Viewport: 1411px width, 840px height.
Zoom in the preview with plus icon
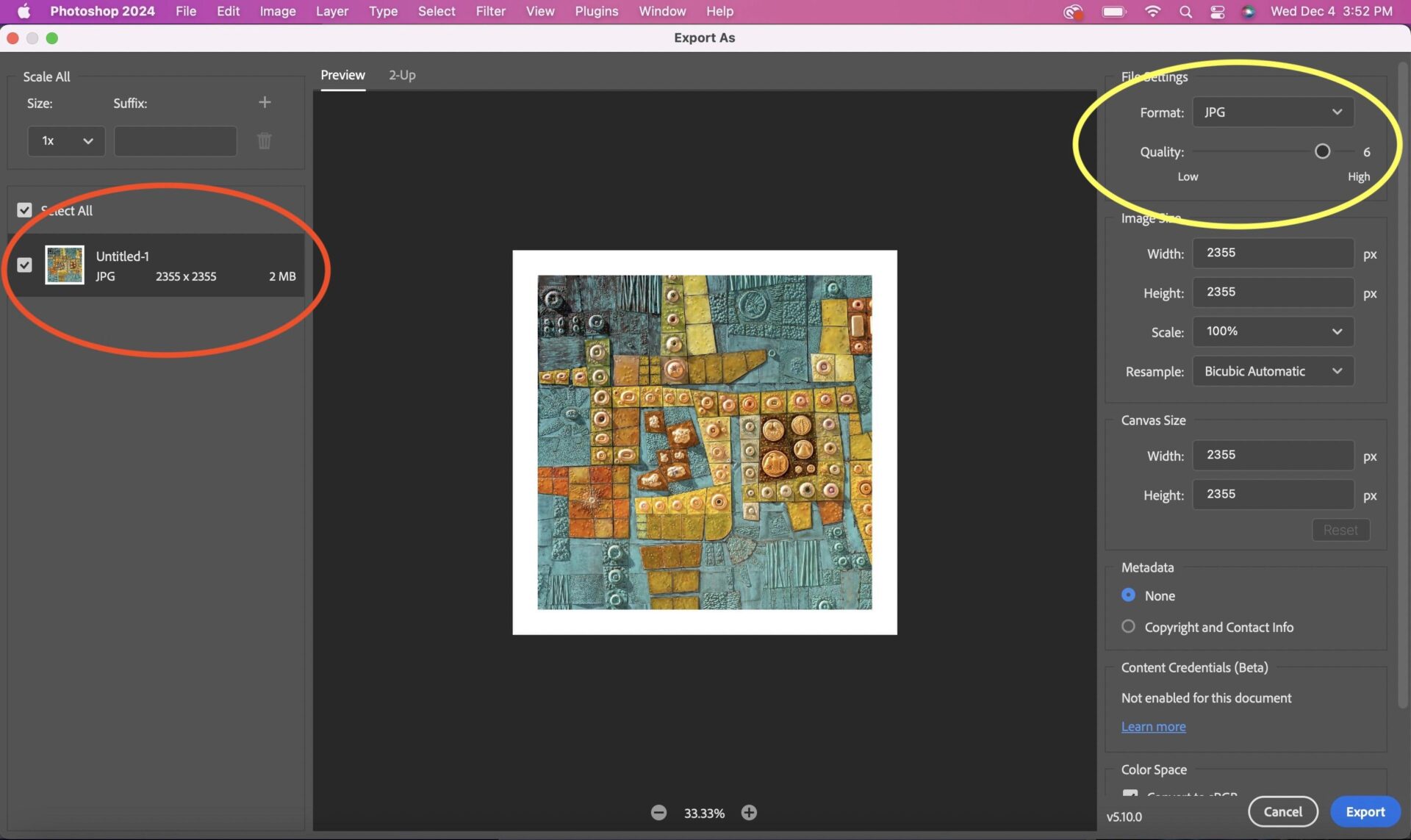749,812
